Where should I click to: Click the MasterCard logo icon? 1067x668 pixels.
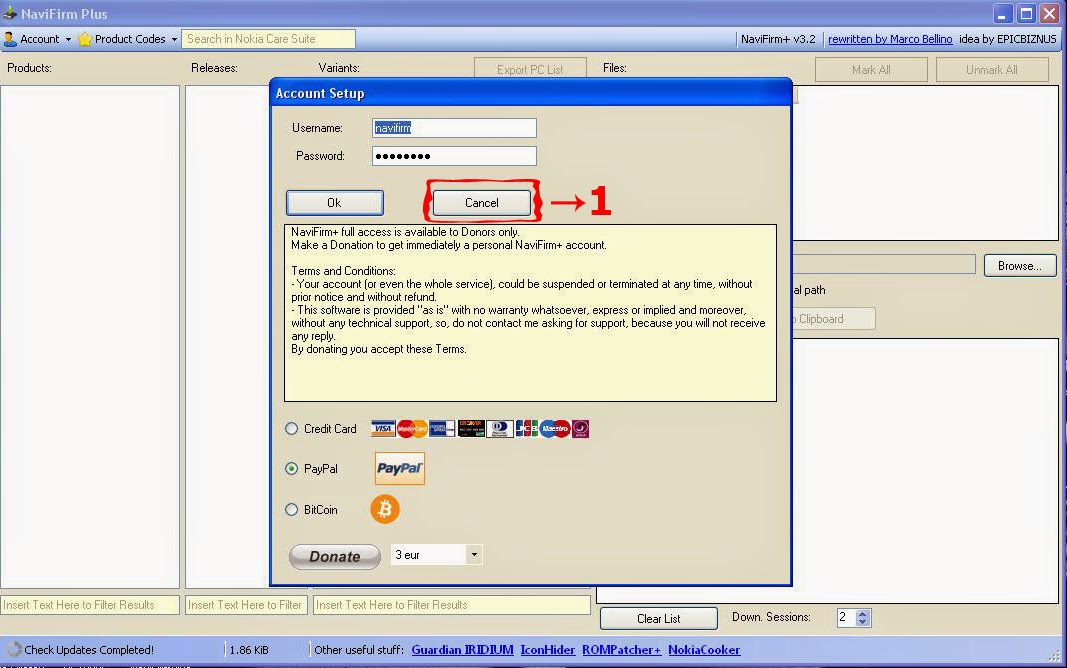point(412,429)
